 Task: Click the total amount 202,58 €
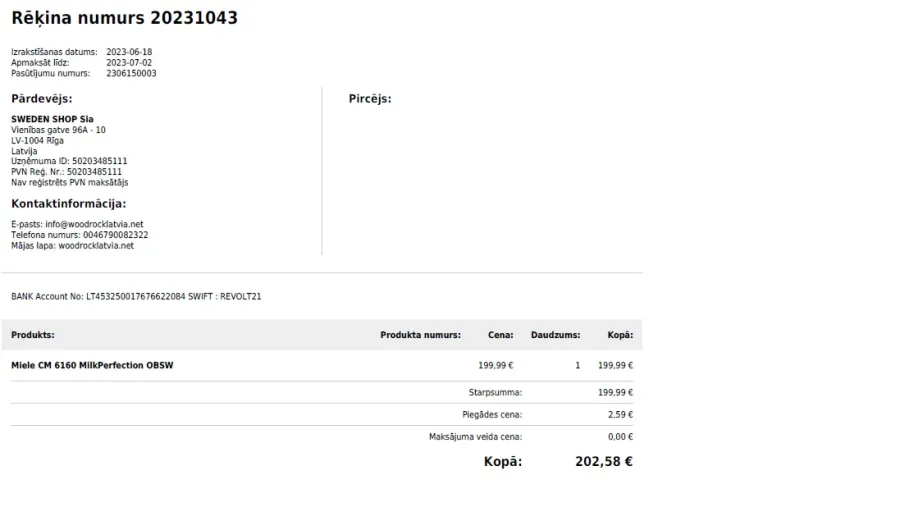[604, 462]
